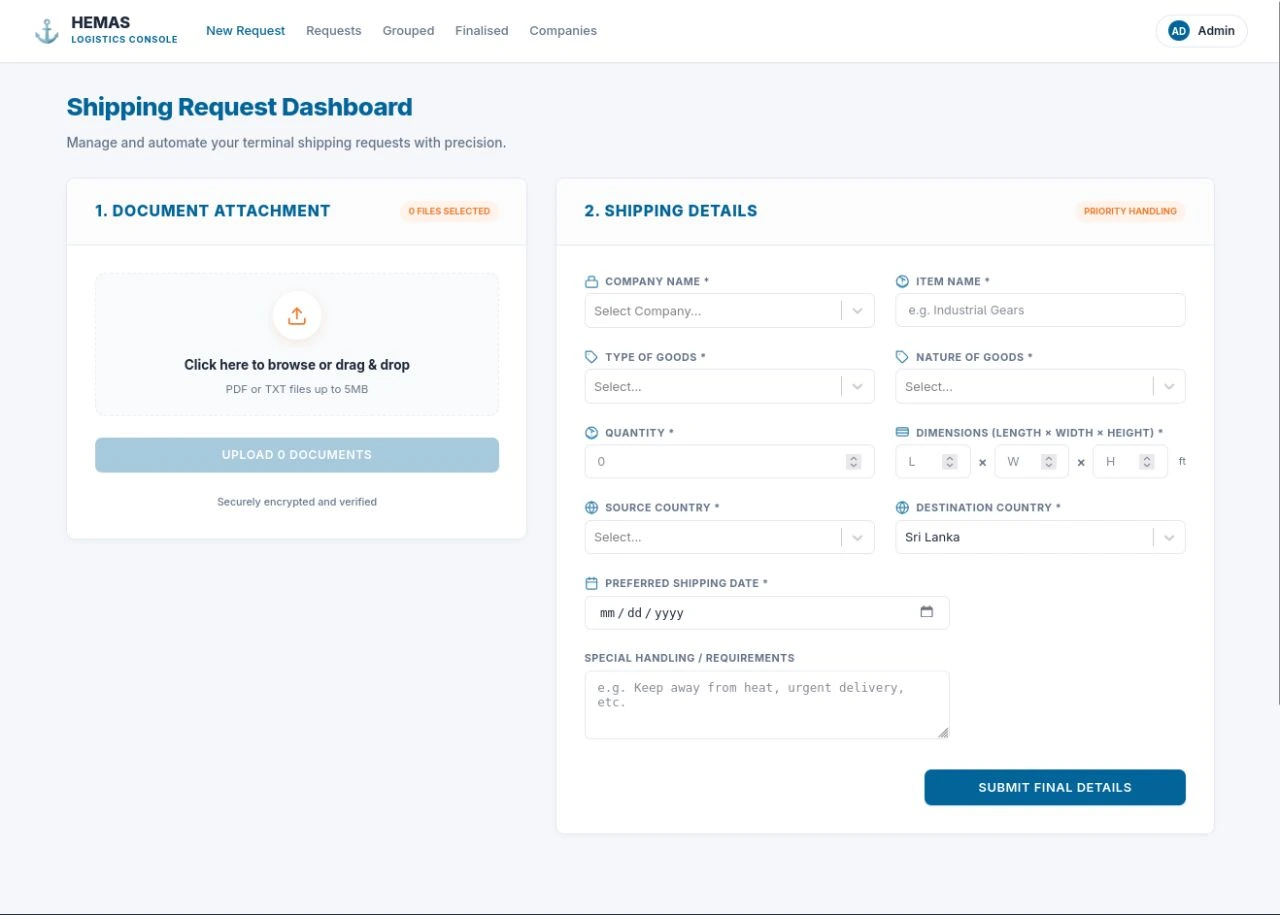Focus the Preferred Shipping Date field
The height and width of the screenshot is (915, 1280).
tap(767, 613)
